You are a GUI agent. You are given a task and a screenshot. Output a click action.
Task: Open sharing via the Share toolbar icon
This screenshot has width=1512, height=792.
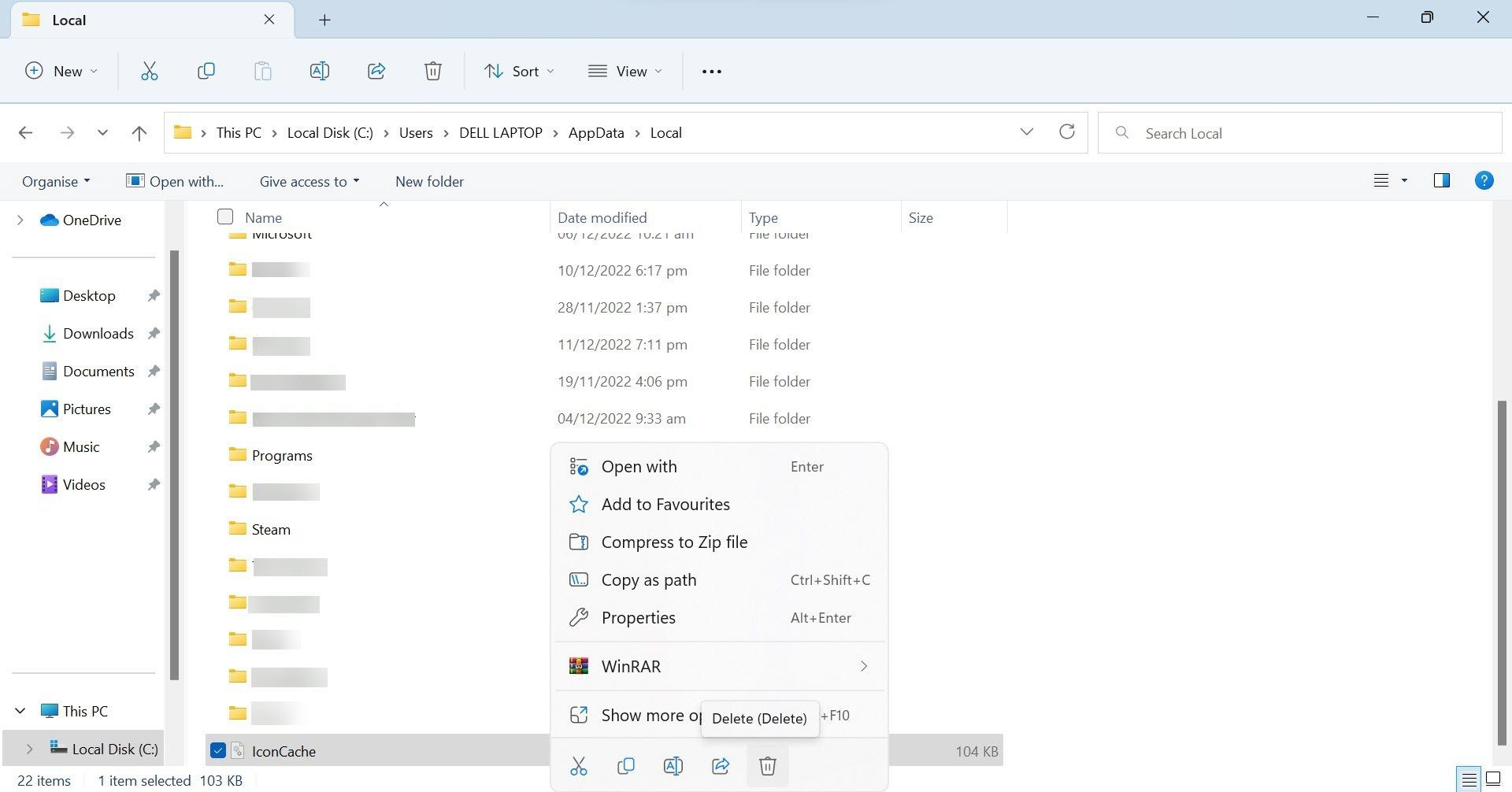pos(376,71)
